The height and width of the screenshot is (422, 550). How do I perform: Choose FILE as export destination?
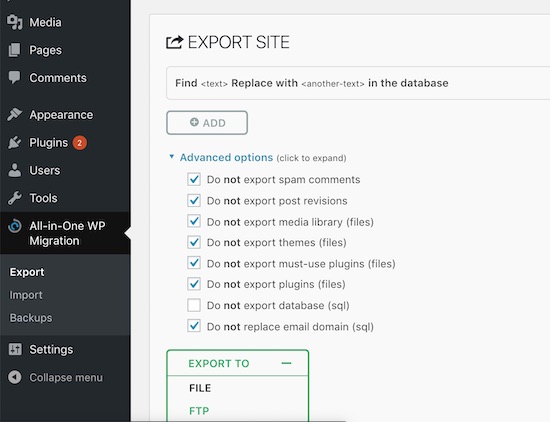pyautogui.click(x=200, y=388)
